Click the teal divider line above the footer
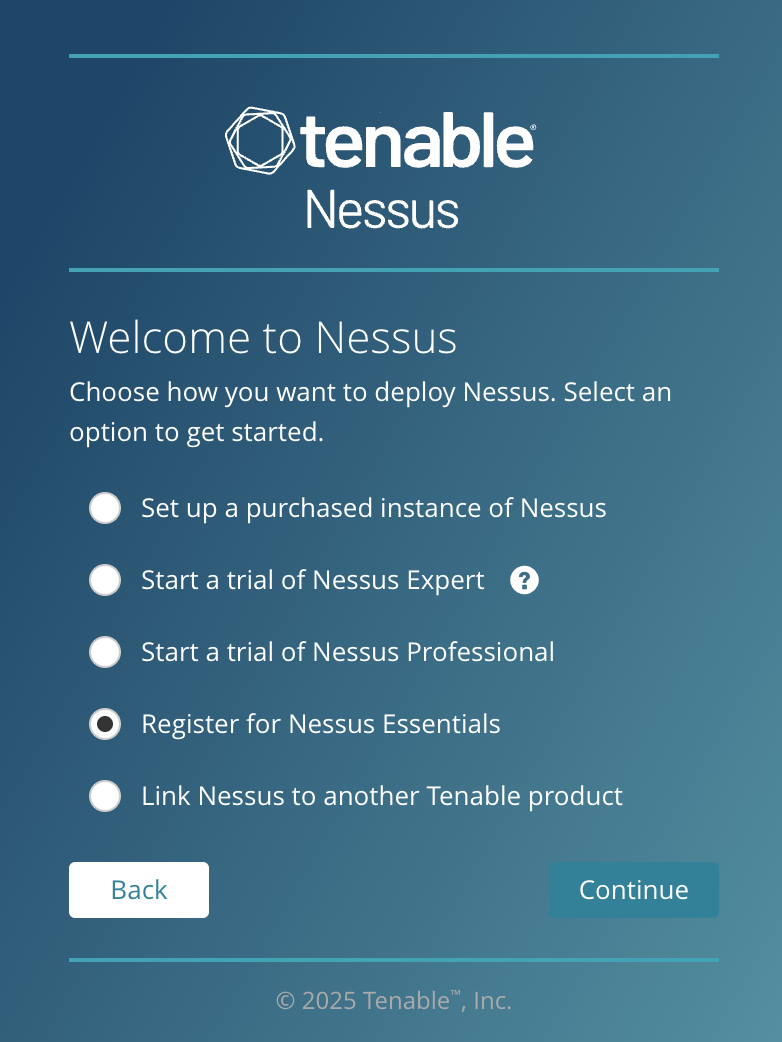Screen dimensions: 782x1042 (394, 960)
